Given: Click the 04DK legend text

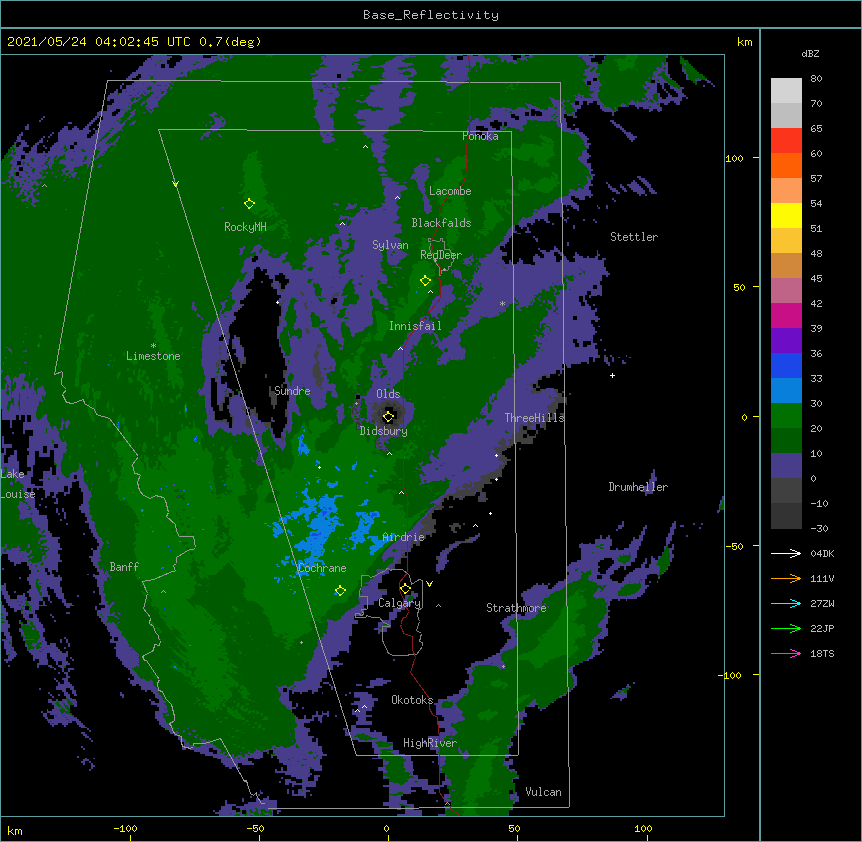Looking at the screenshot, I should (822, 553).
